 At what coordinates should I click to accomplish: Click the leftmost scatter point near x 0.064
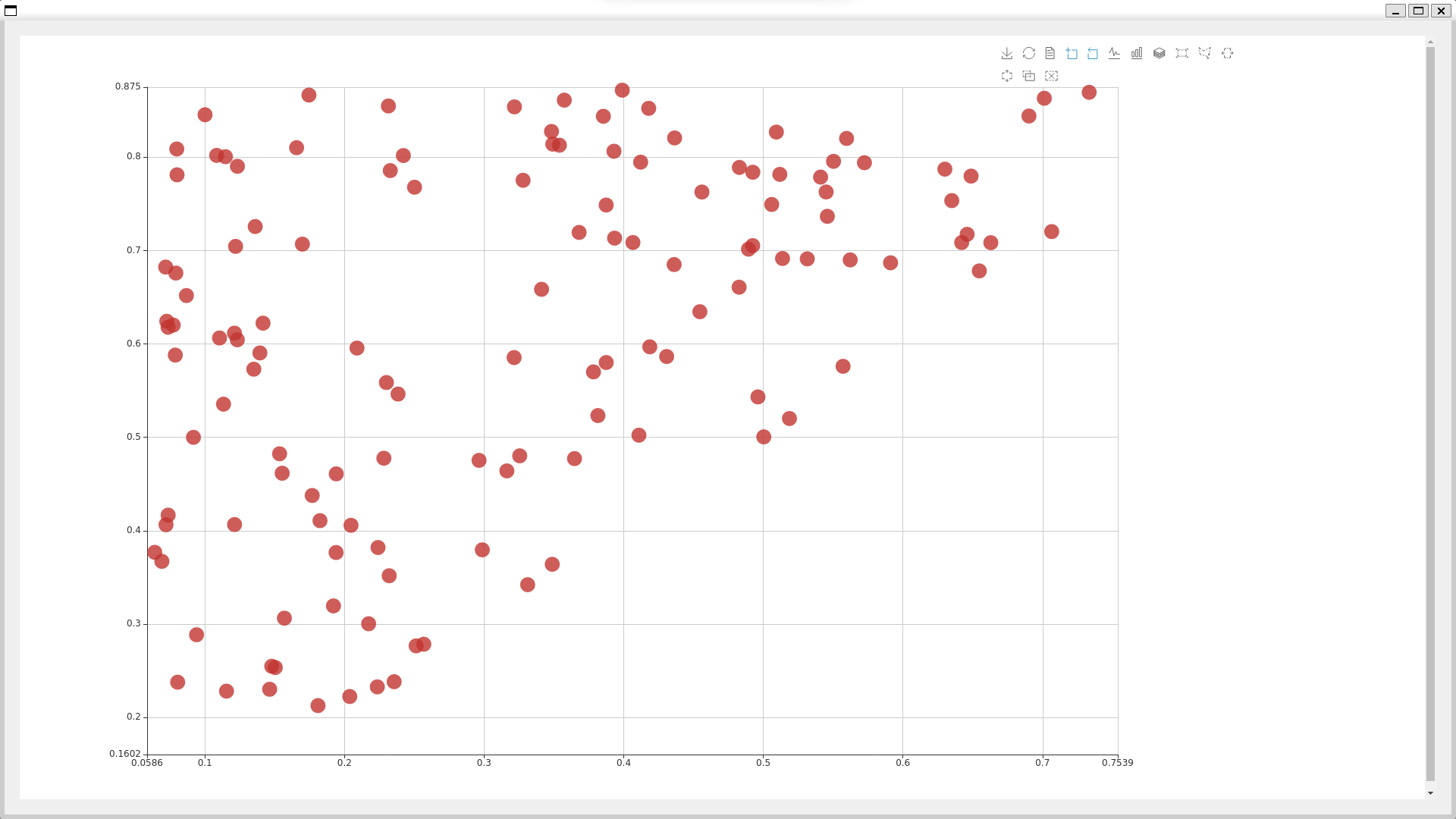155,553
